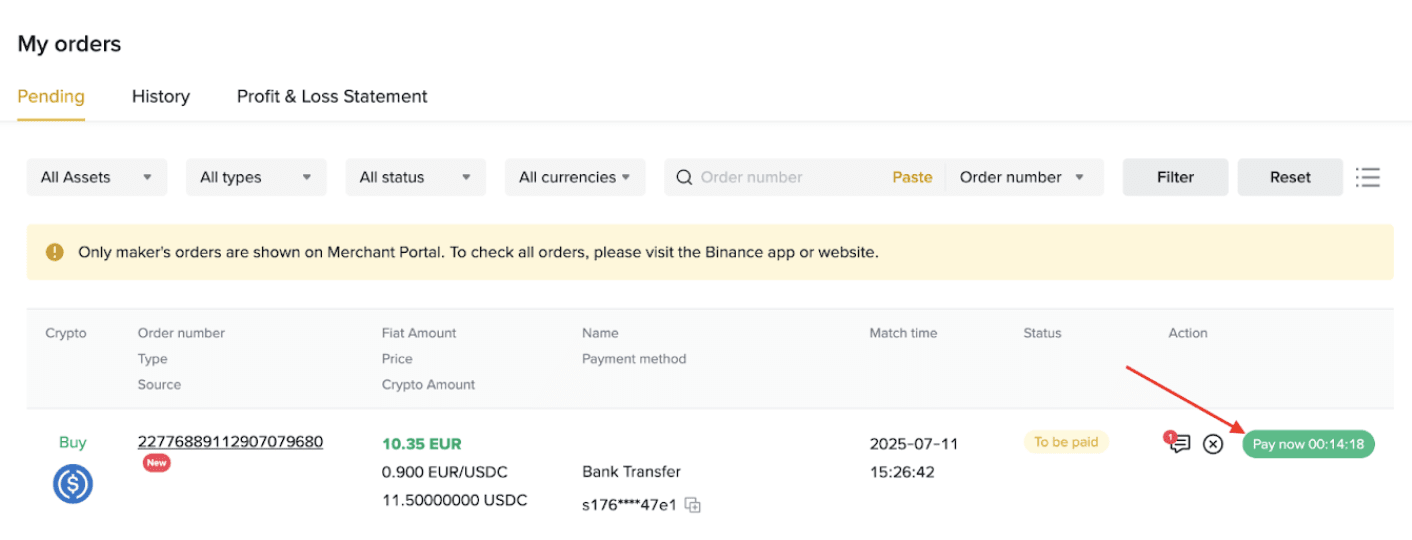Click the 10.35 EUR fiat amount
1412x540 pixels.
[x=422, y=443]
